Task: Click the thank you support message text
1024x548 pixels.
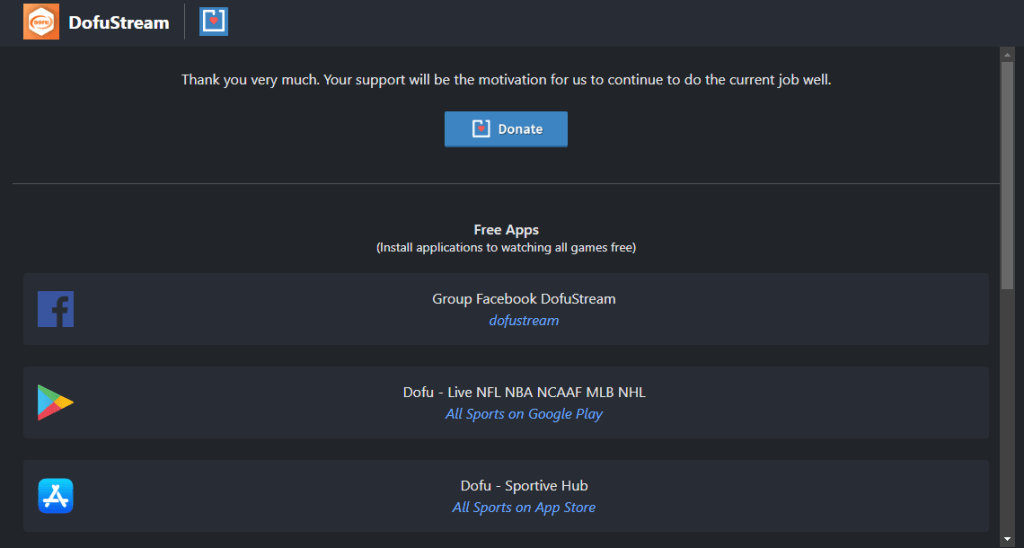Action: (506, 79)
